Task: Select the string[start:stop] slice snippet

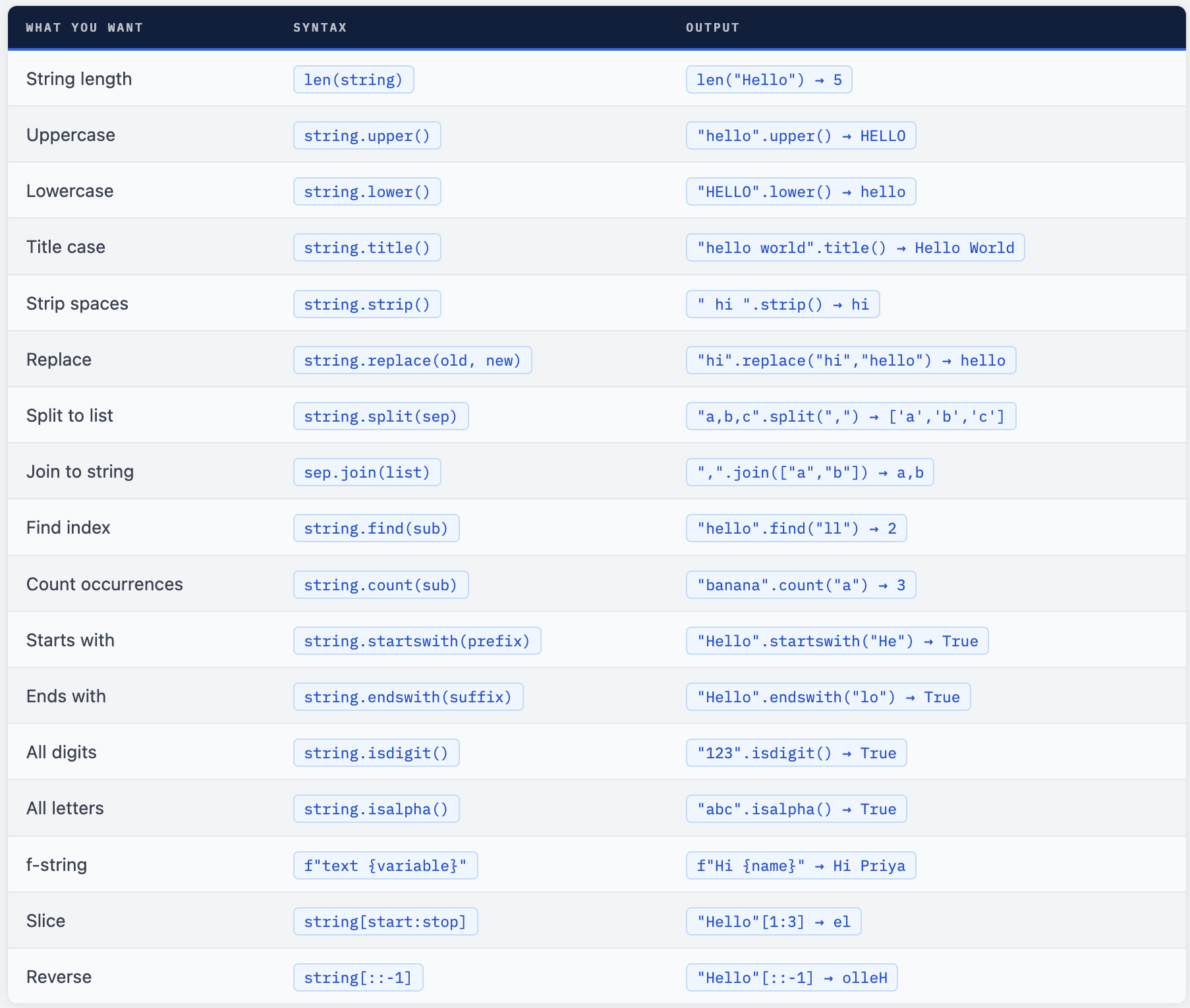Action: [x=385, y=922]
